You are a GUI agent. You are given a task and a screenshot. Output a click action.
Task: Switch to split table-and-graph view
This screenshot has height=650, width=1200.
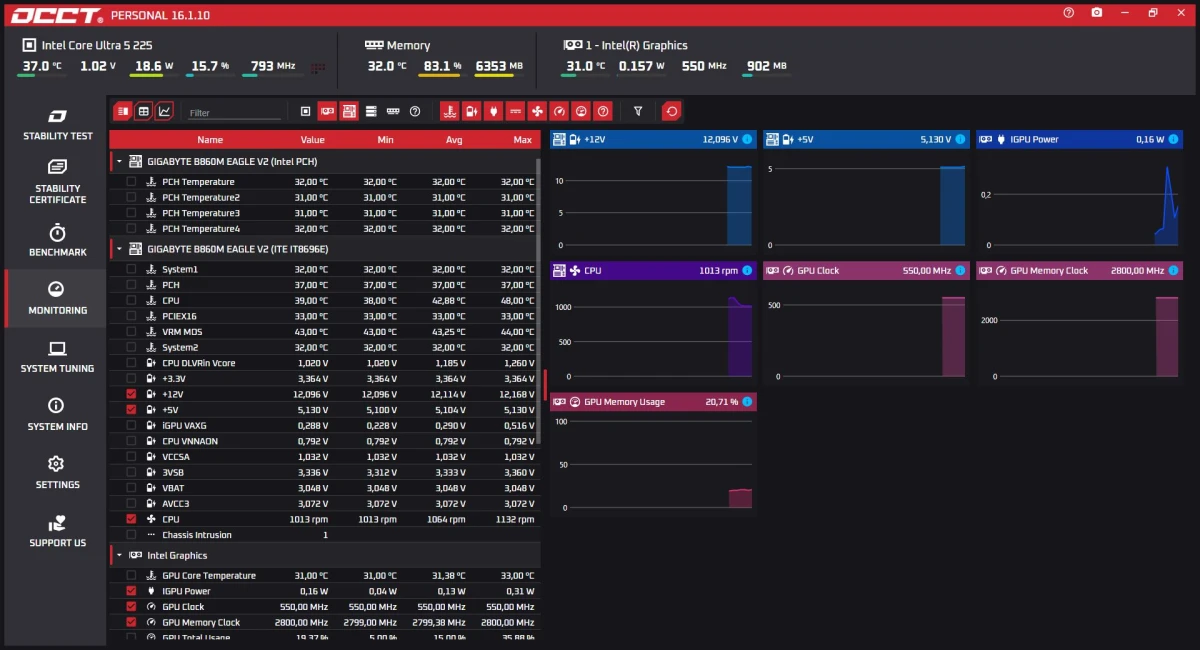tap(122, 111)
